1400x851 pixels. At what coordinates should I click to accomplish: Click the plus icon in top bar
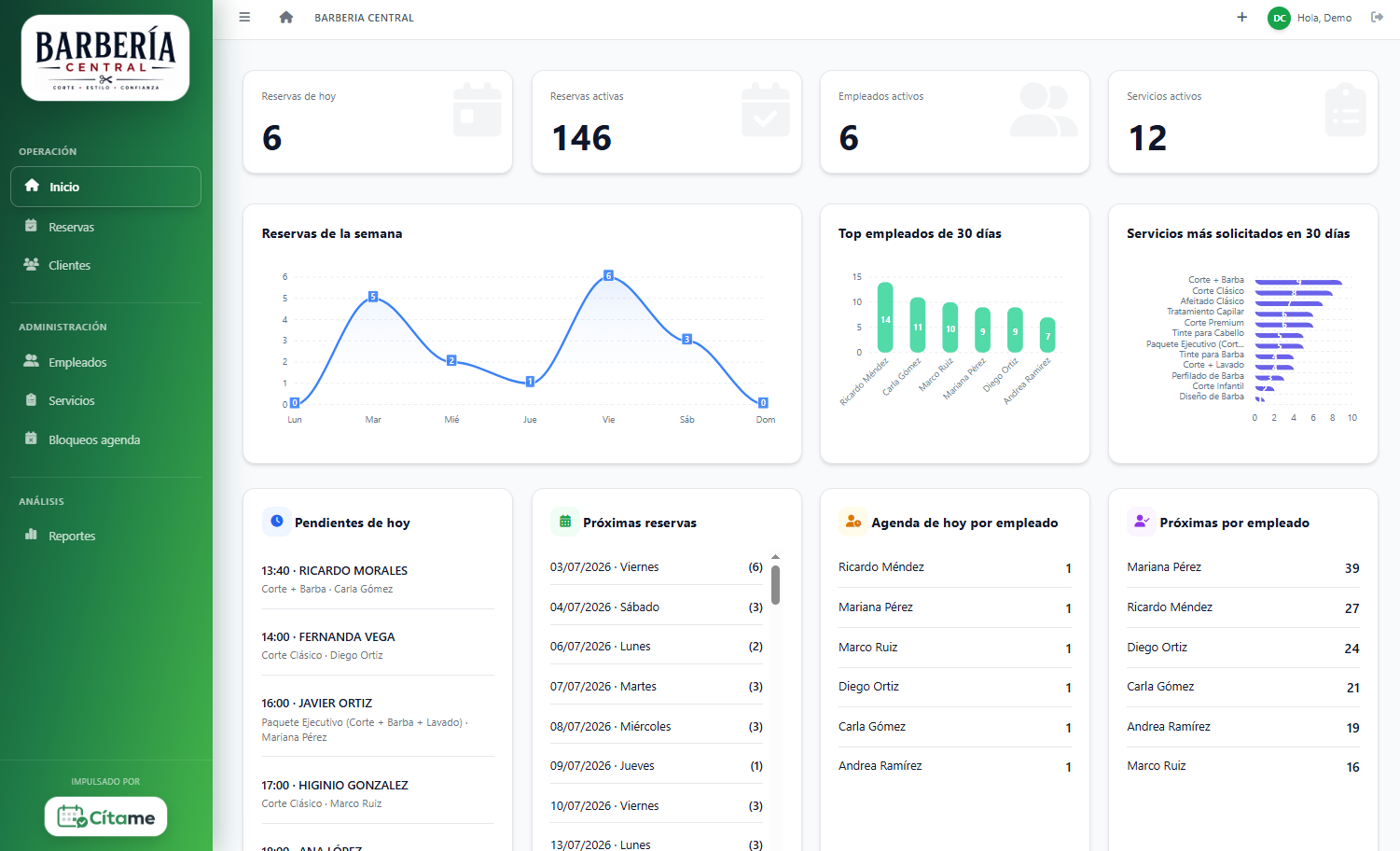coord(1241,17)
